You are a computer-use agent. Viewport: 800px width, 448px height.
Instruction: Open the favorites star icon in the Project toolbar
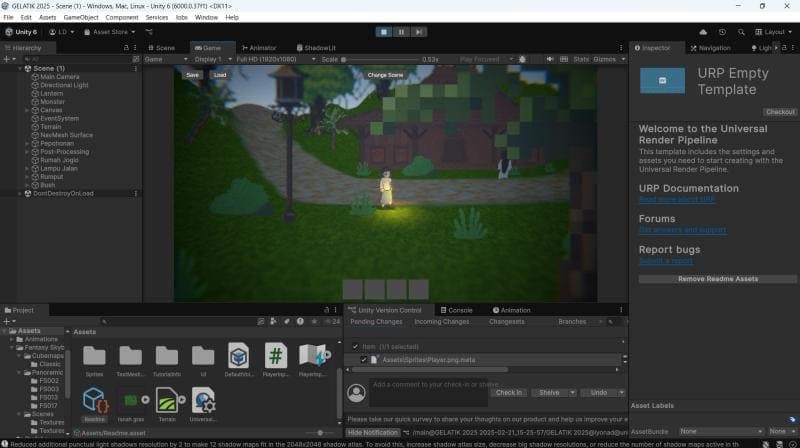(314, 321)
